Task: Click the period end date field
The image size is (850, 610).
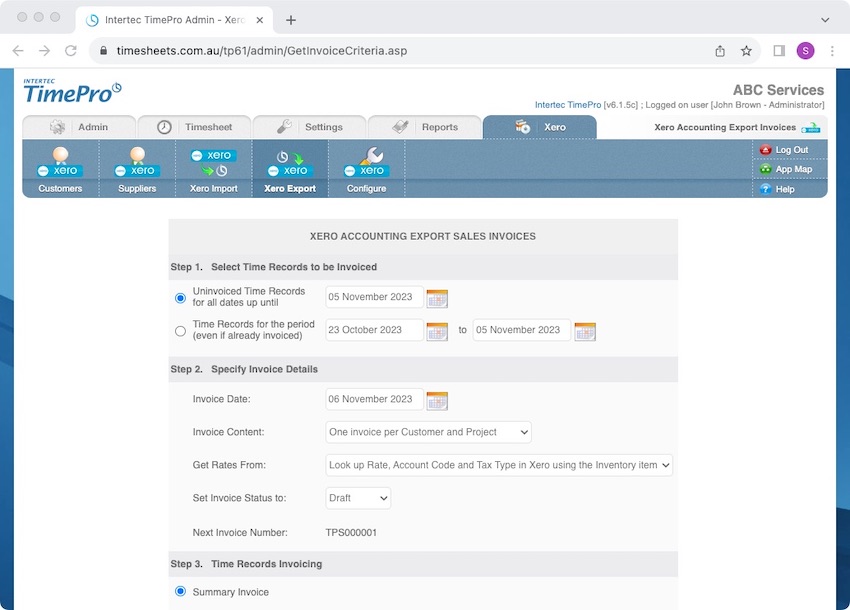Action: [521, 330]
